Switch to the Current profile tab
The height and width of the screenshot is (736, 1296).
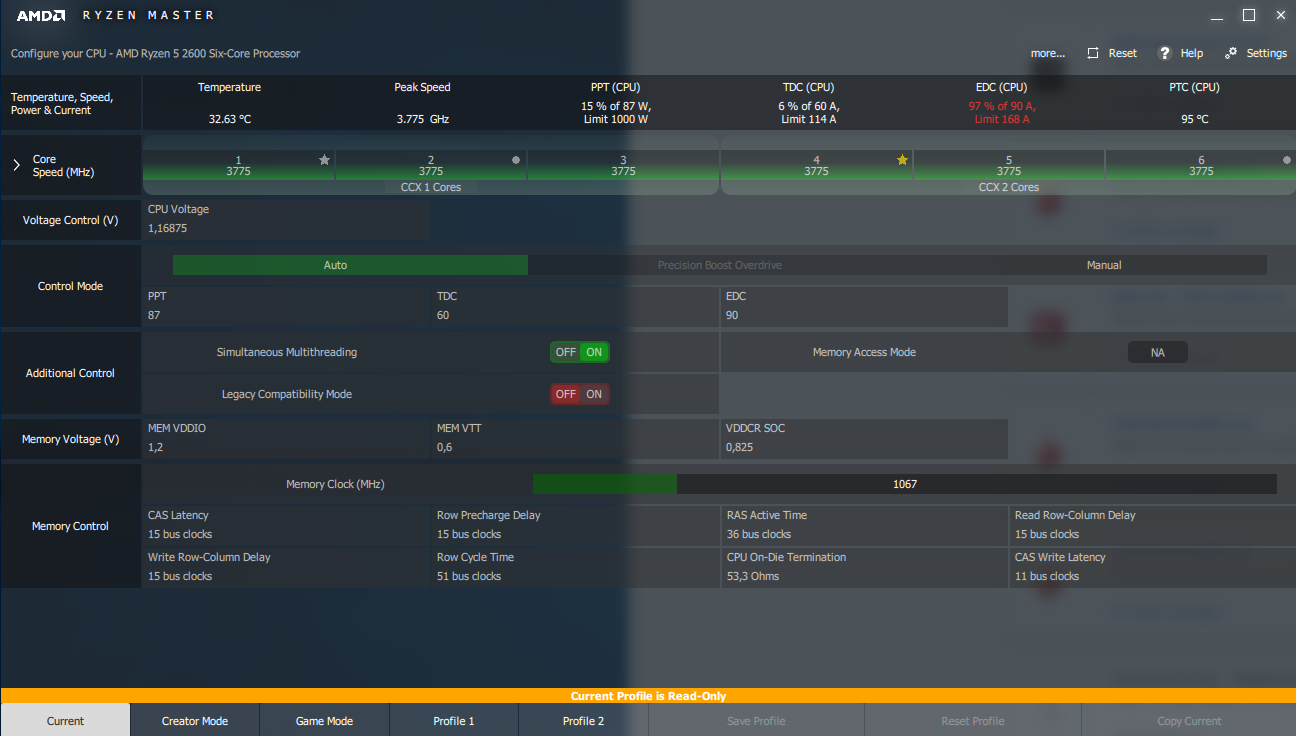click(65, 720)
